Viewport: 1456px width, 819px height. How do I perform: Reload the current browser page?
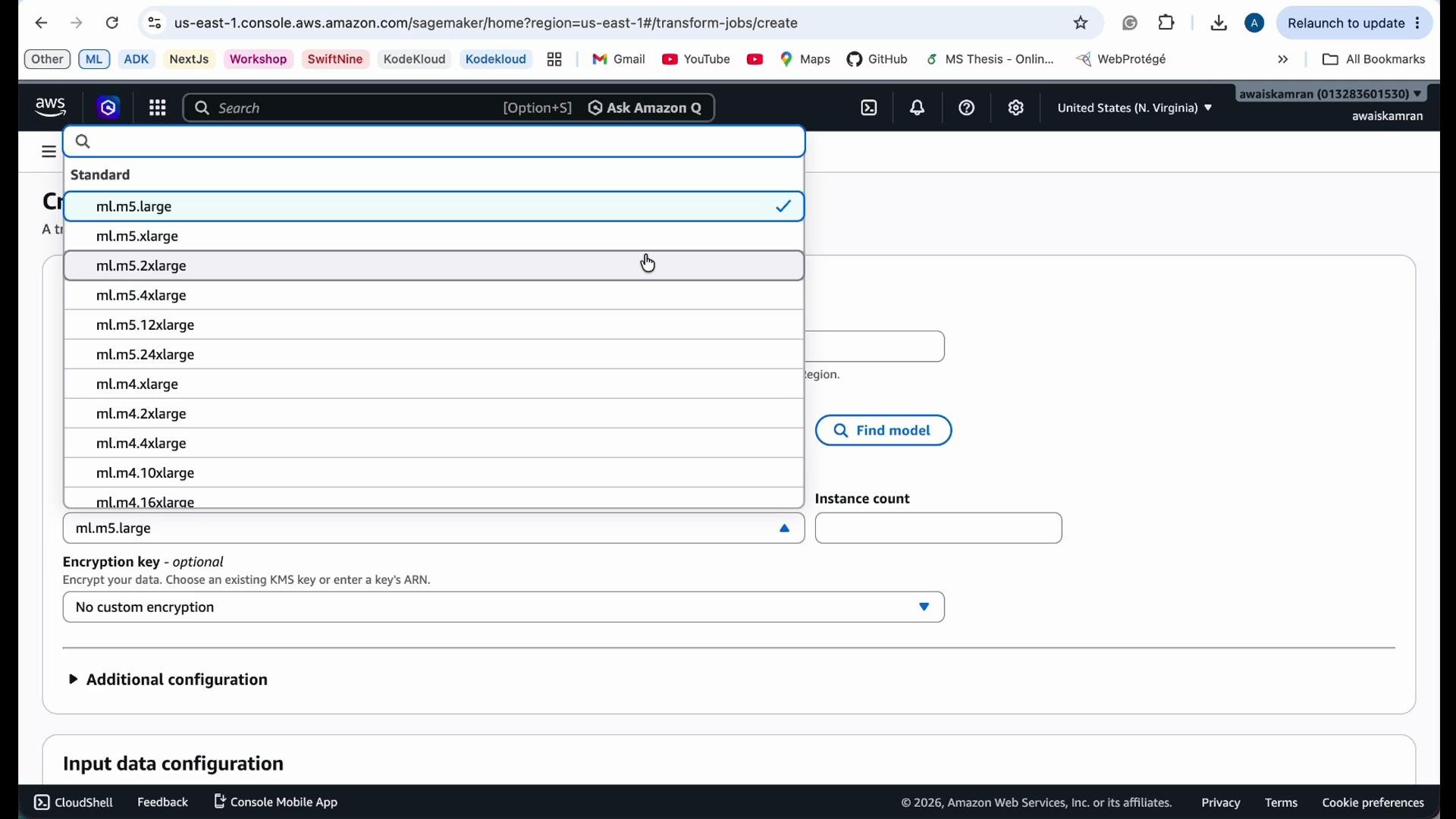(x=112, y=24)
